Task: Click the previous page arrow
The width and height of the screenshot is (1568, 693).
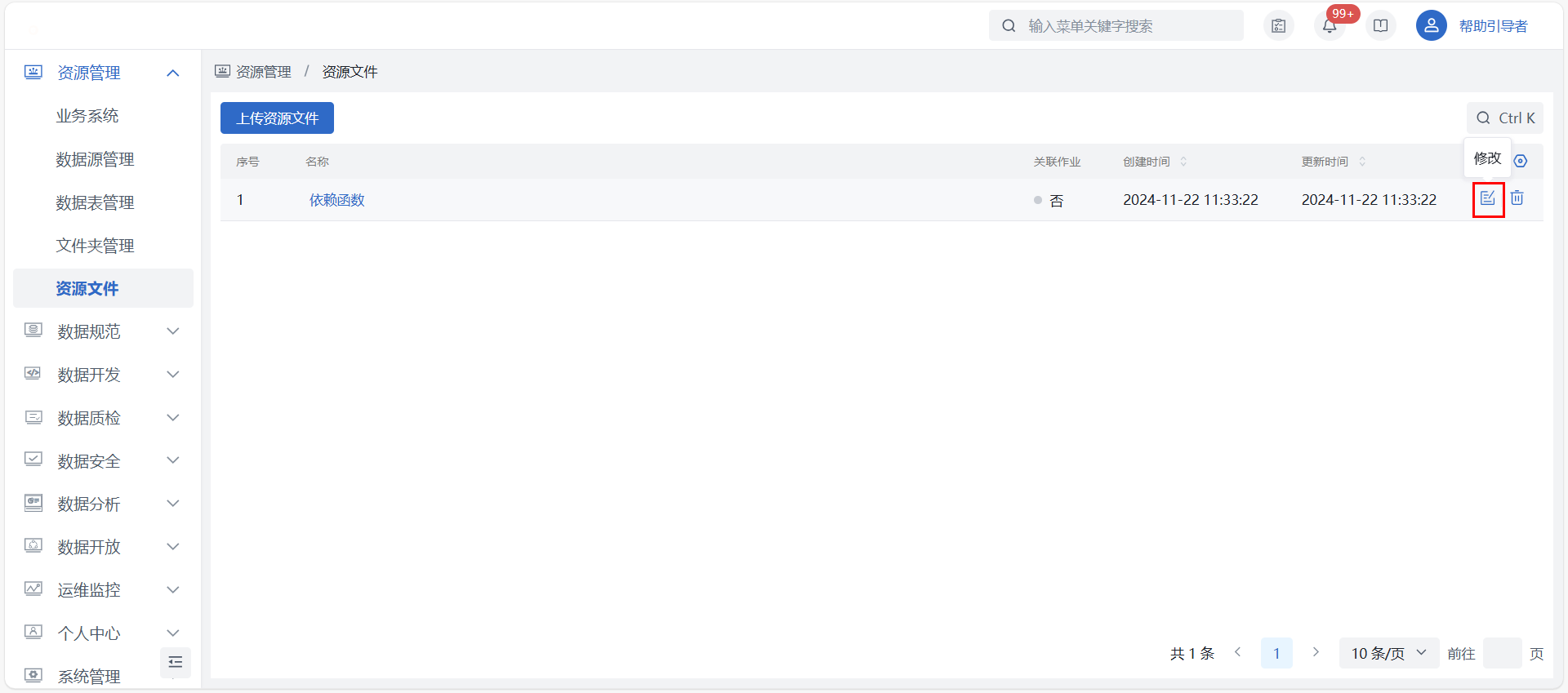Action: click(x=1238, y=652)
